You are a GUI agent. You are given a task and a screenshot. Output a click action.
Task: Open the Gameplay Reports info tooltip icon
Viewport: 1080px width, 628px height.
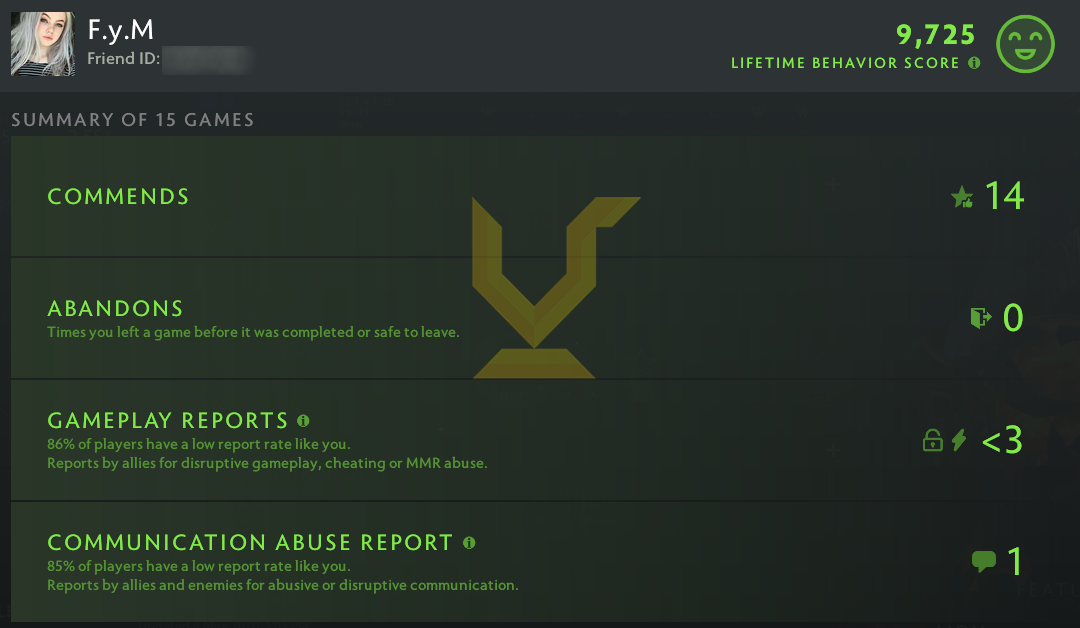[303, 421]
